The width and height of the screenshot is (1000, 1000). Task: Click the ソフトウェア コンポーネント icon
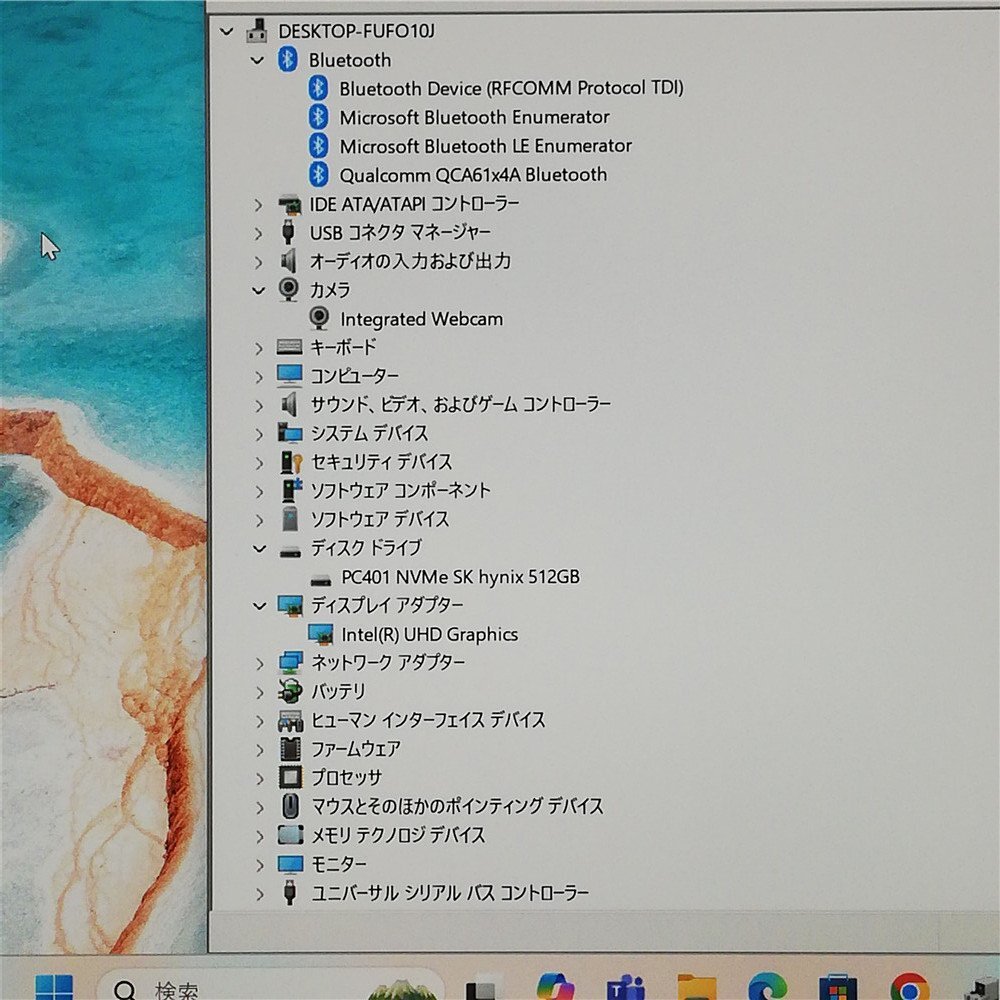pyautogui.click(x=291, y=490)
